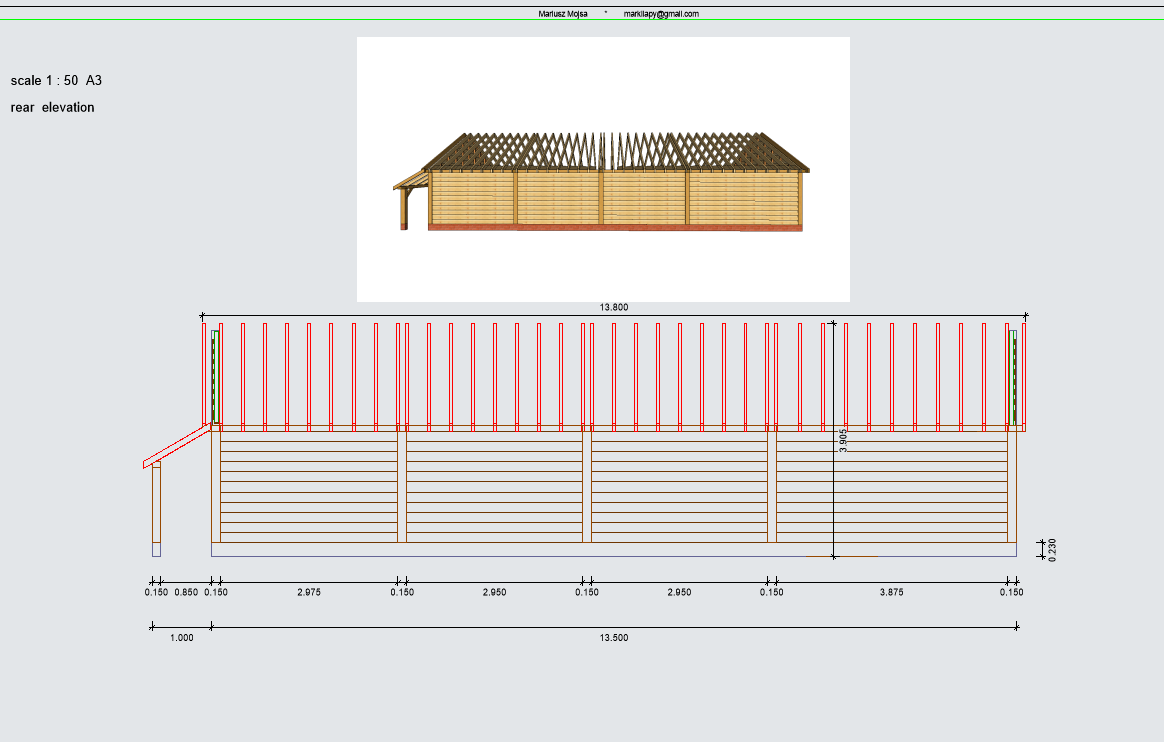Select the 0.850 dimension label
Viewport: 1164px width, 742px height.
[x=186, y=592]
